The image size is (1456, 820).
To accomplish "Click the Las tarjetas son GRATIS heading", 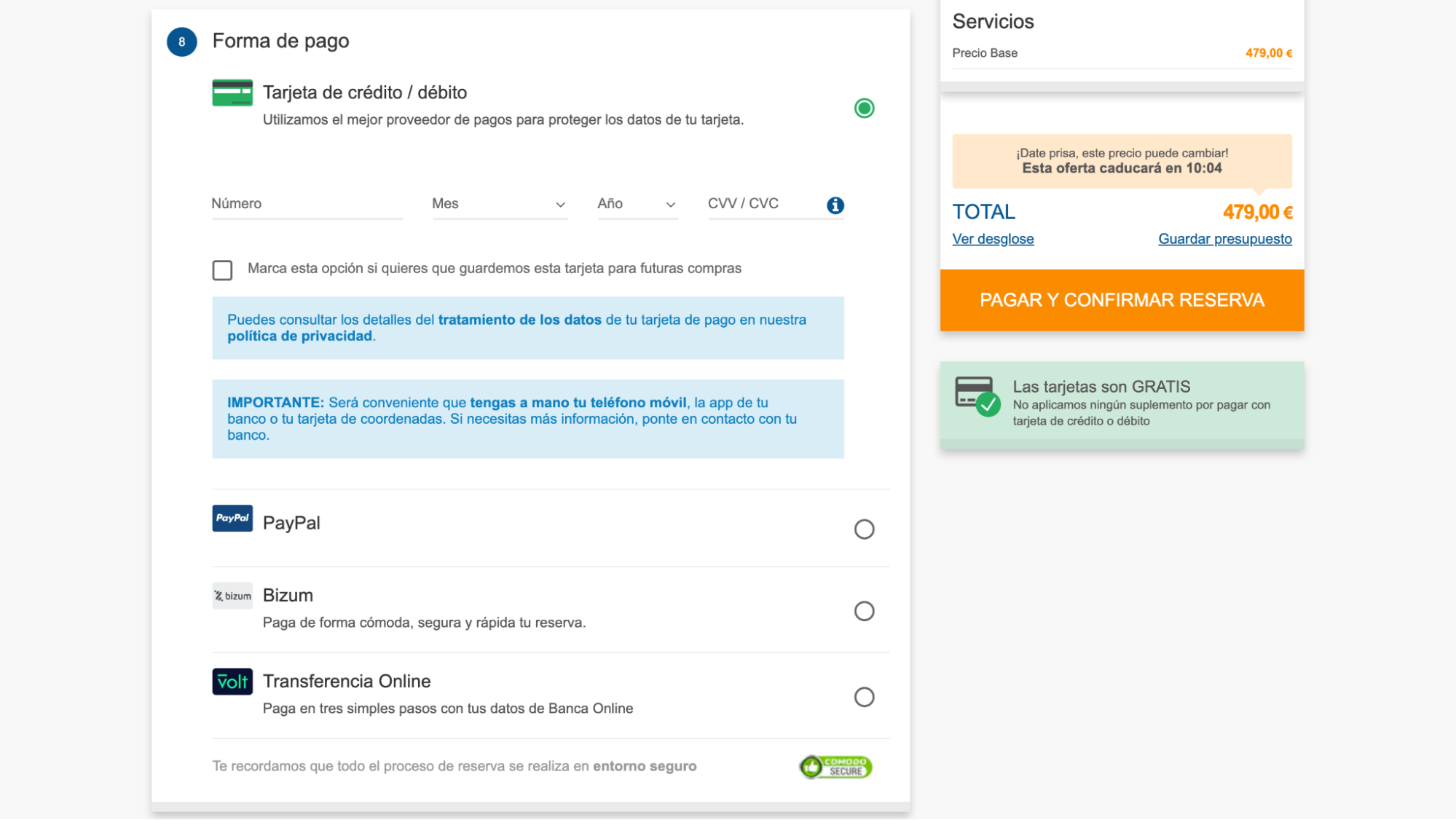I will [x=1101, y=387].
